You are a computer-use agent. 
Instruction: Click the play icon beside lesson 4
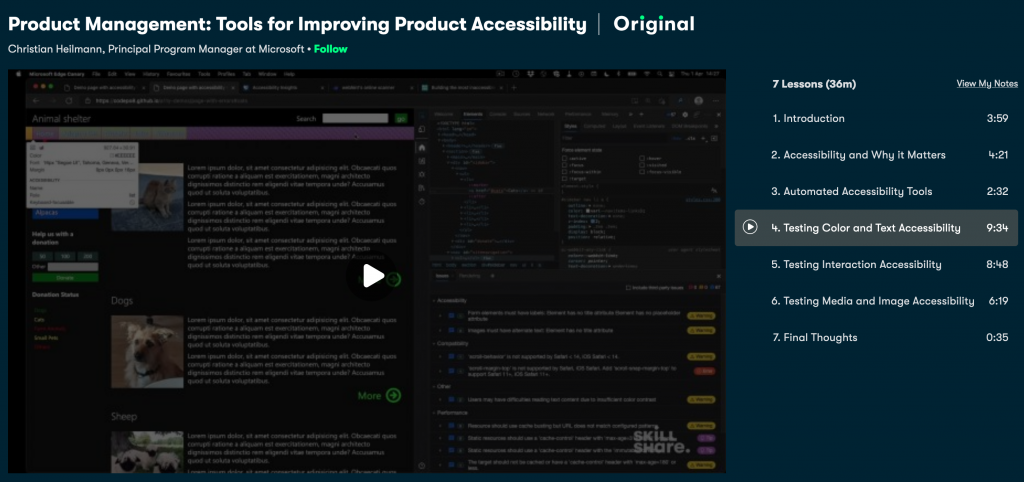(750, 227)
